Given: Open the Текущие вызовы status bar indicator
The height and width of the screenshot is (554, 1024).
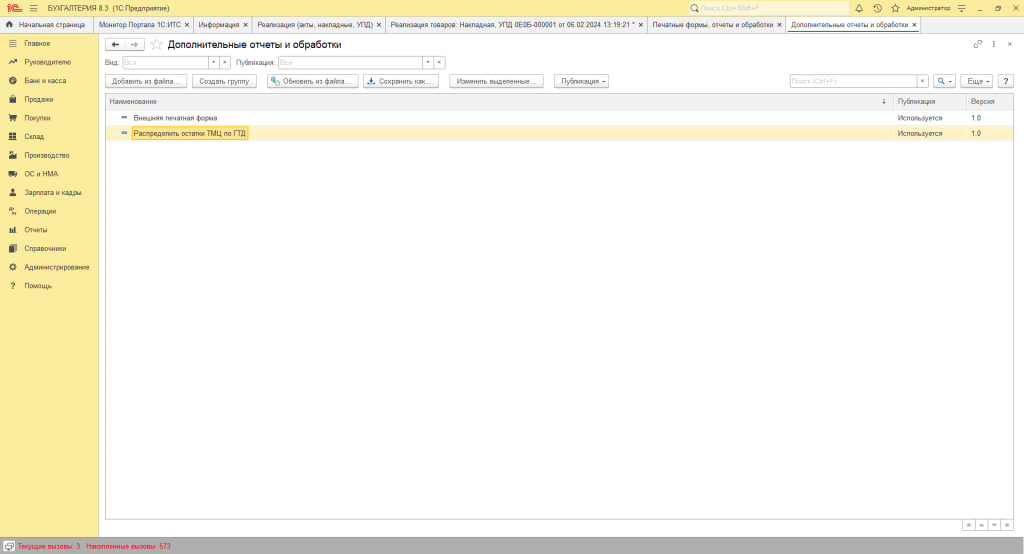Looking at the screenshot, I should point(49,546).
